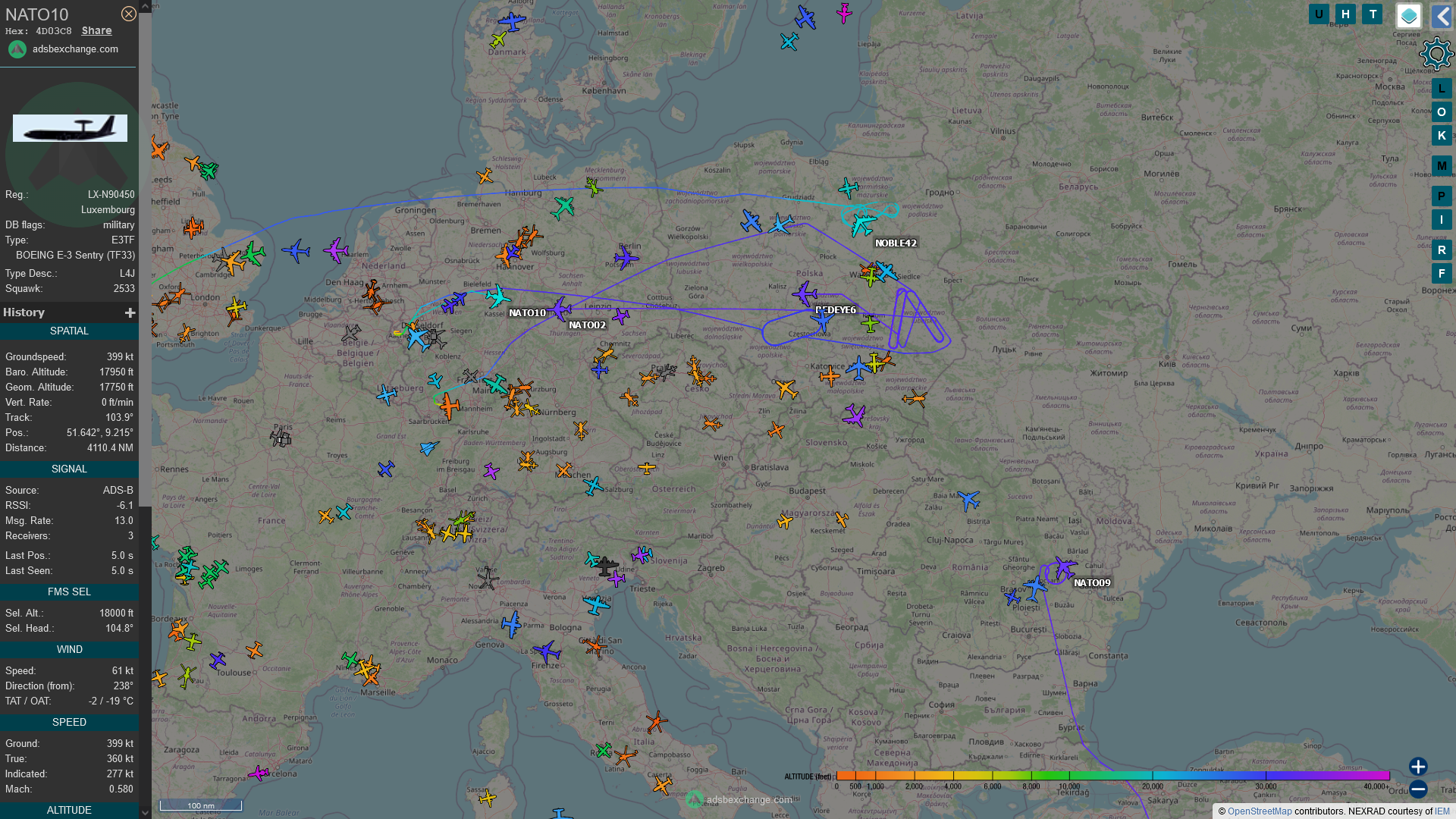Toggle the I map option button

coord(1442,220)
